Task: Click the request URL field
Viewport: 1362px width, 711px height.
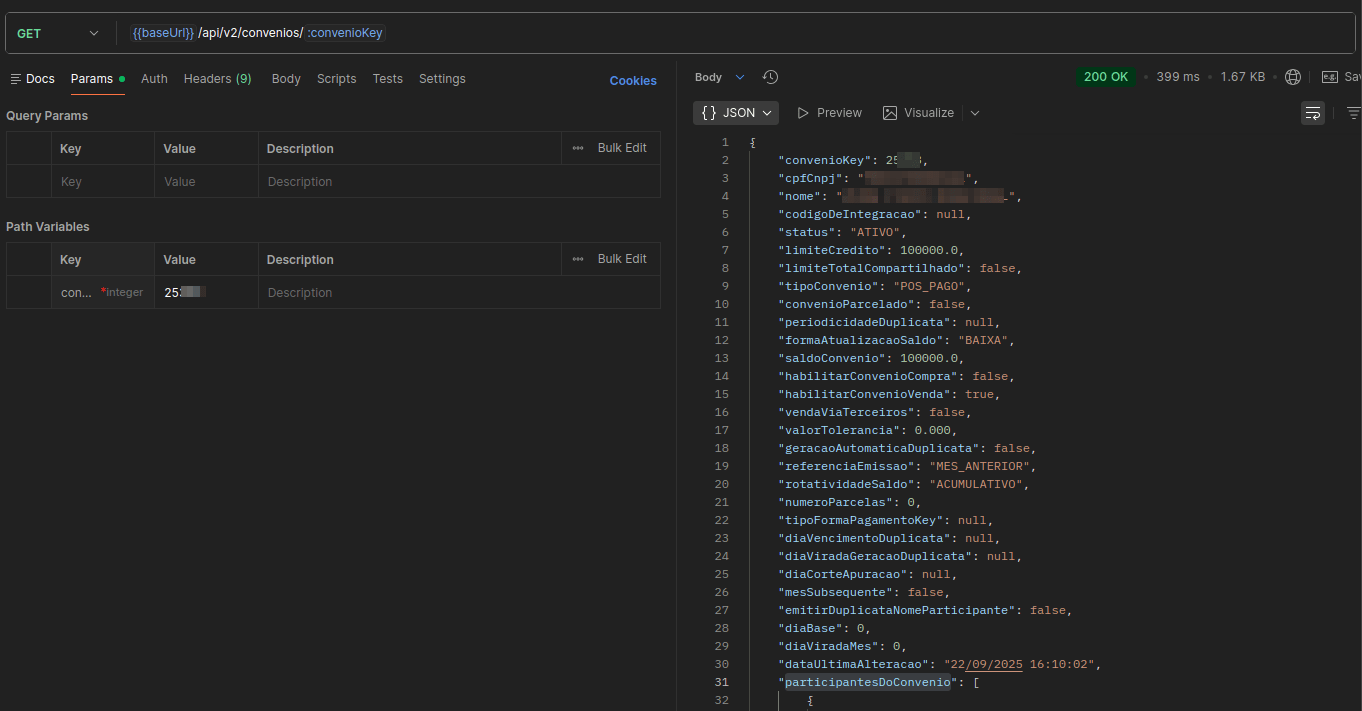Action: point(740,33)
